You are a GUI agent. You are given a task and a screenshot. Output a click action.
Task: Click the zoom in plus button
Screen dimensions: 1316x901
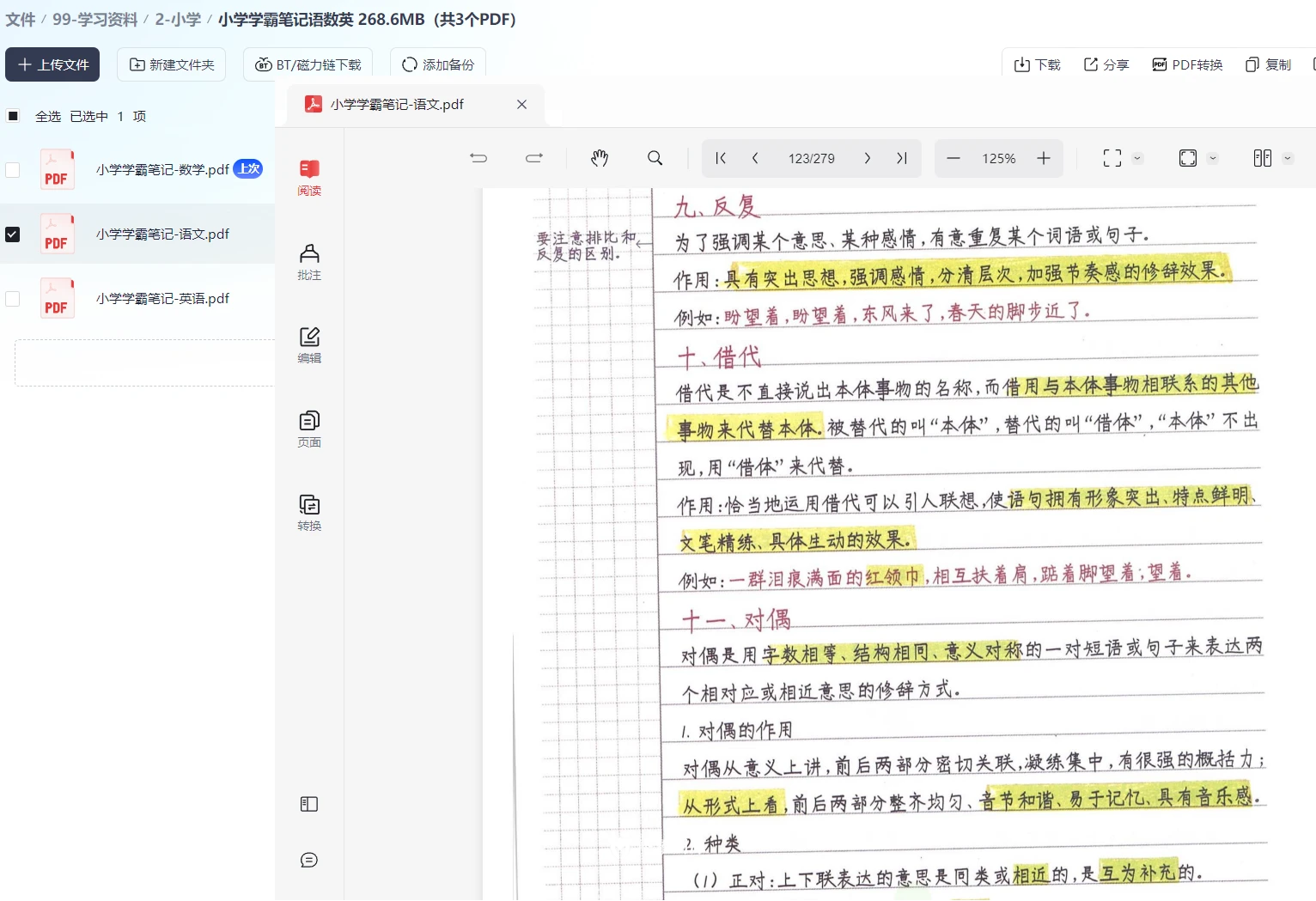pyautogui.click(x=1044, y=158)
